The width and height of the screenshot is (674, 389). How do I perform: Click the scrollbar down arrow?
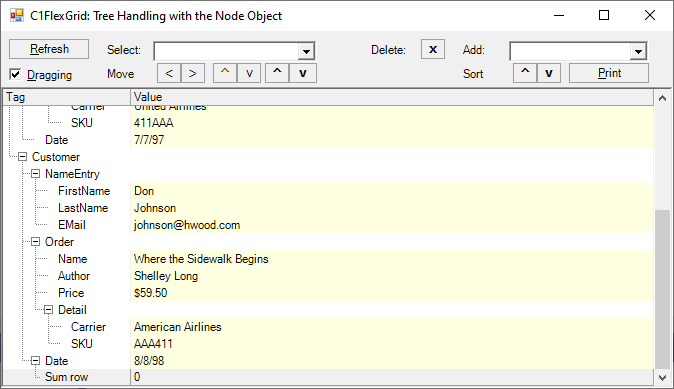(x=662, y=378)
